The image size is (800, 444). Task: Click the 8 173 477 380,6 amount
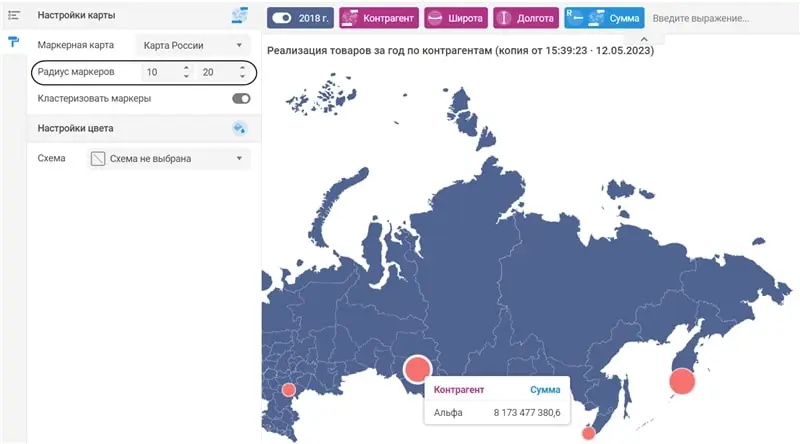(x=527, y=413)
